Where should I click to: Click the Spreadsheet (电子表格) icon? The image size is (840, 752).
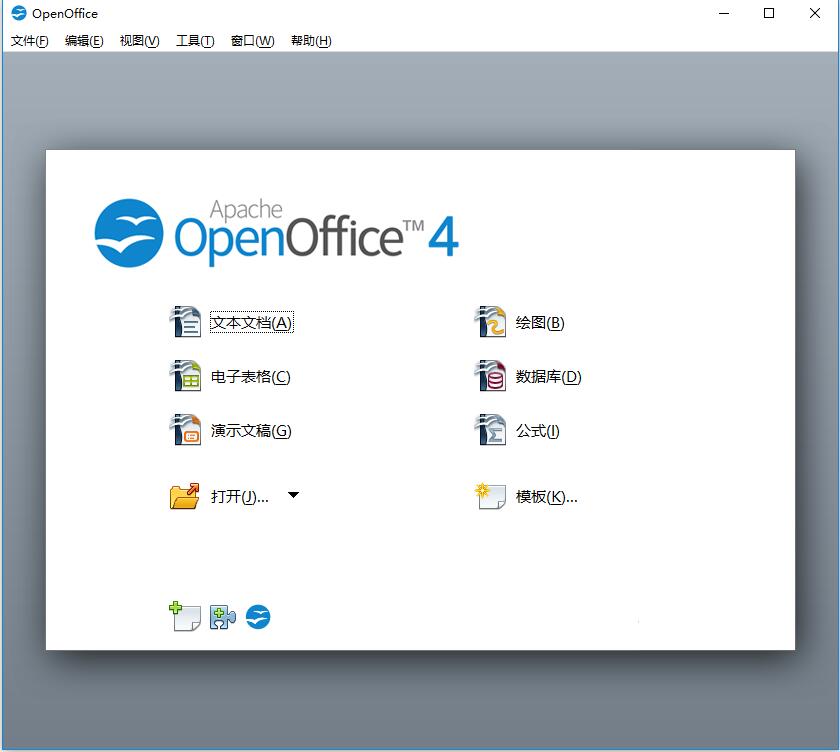click(x=185, y=375)
